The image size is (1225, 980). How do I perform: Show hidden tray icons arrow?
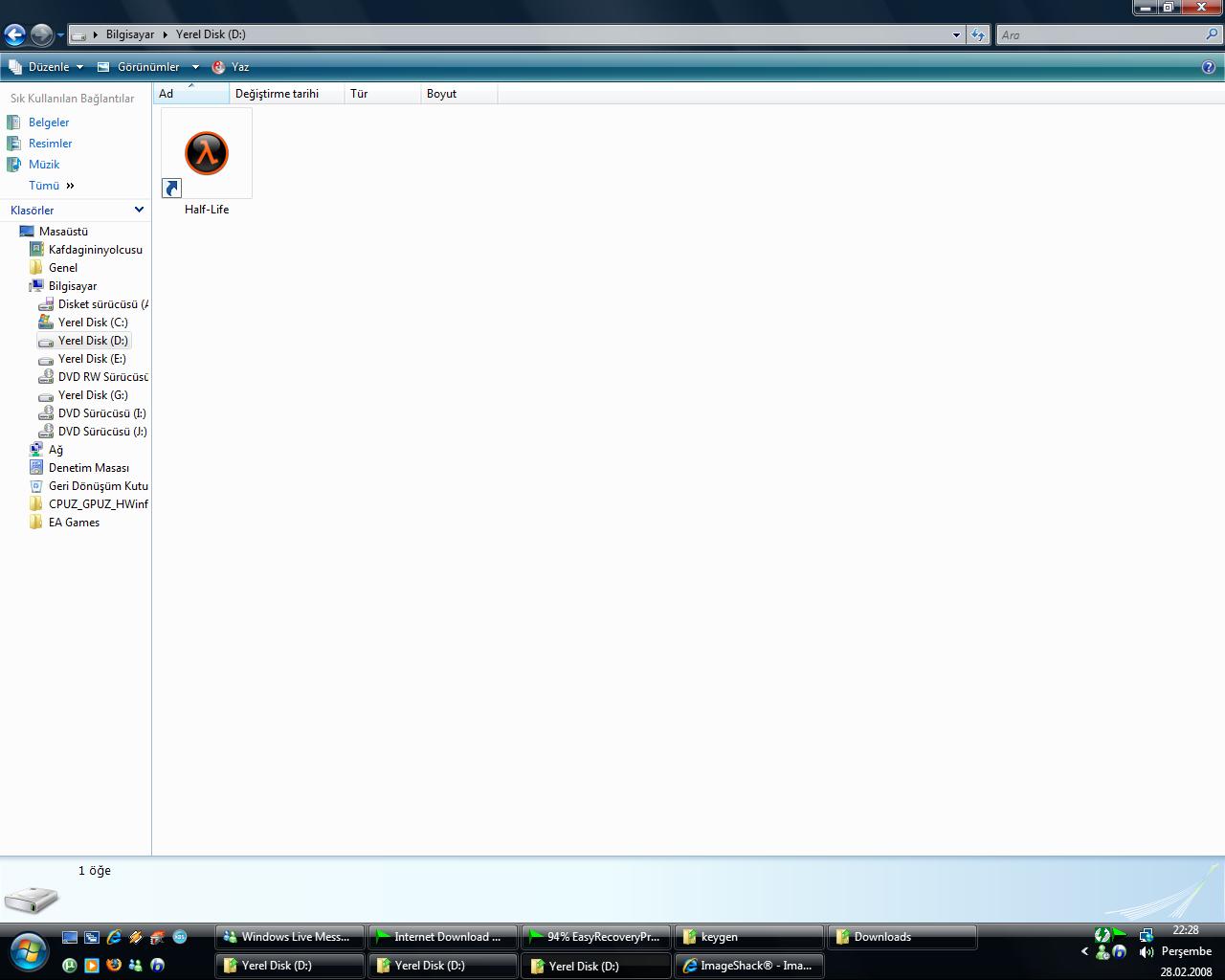[1084, 951]
